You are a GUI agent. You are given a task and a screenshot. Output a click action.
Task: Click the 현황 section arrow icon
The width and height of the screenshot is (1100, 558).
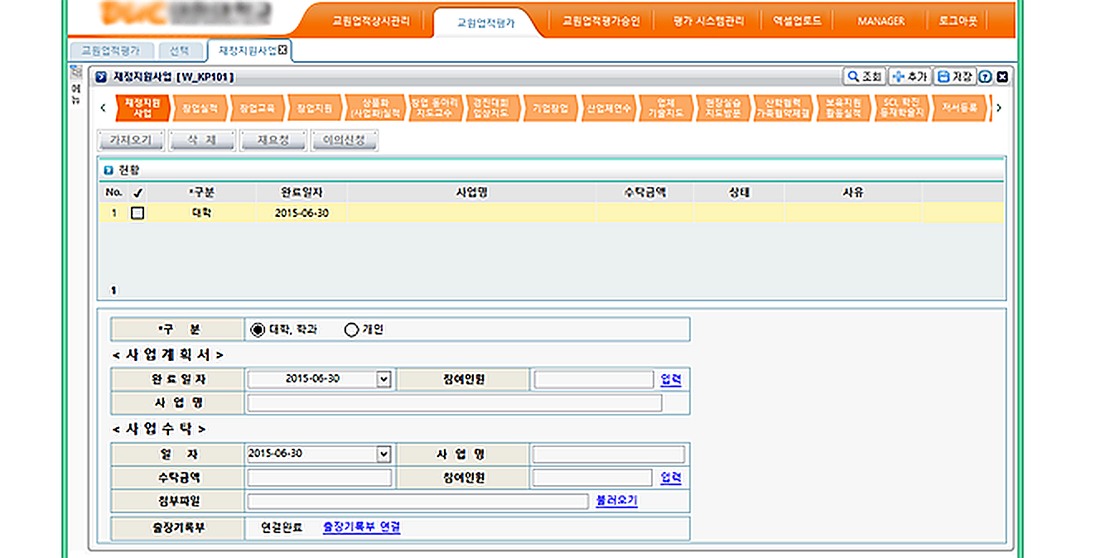108,170
